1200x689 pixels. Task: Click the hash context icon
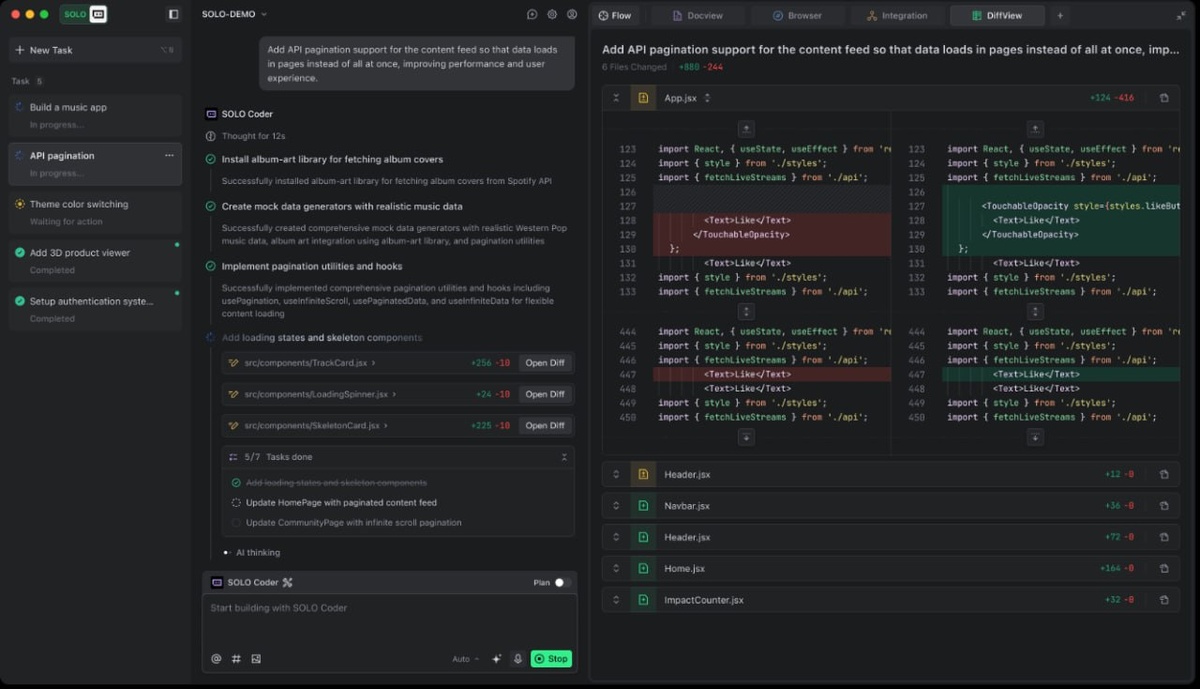pyautogui.click(x=236, y=658)
